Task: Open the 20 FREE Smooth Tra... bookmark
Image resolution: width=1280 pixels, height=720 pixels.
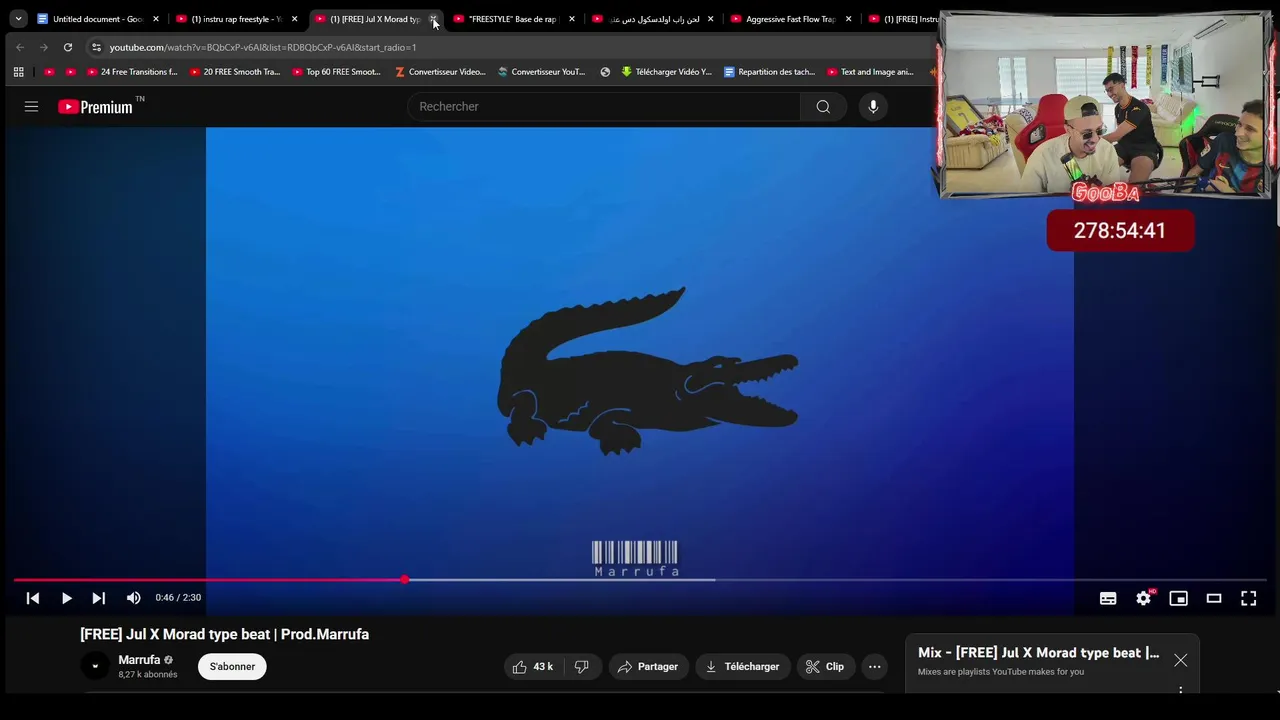Action: (234, 72)
